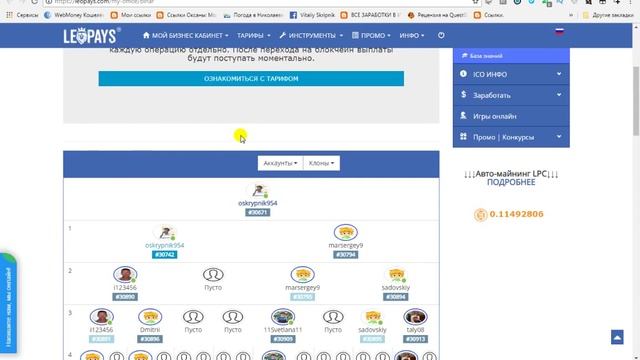Screen dimensions: 640x360
Task: Open the ВСЕ ЗАРАБОТКИ В bookmark
Action: [x=370, y=15]
